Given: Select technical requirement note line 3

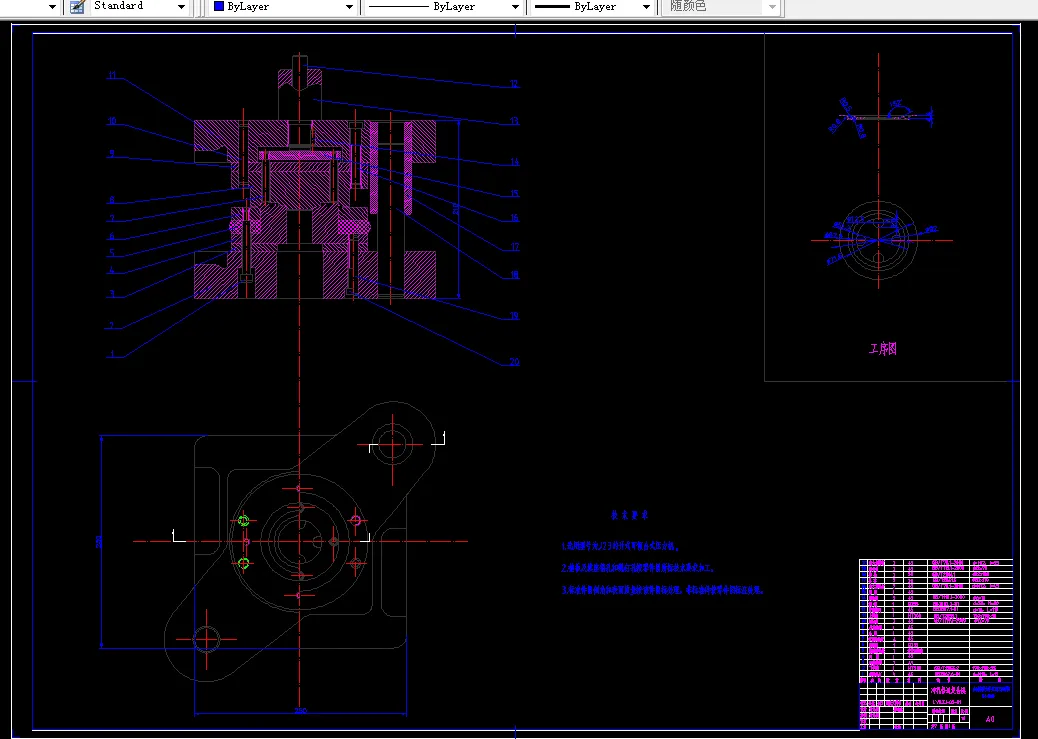Looking at the screenshot, I should 663,589.
